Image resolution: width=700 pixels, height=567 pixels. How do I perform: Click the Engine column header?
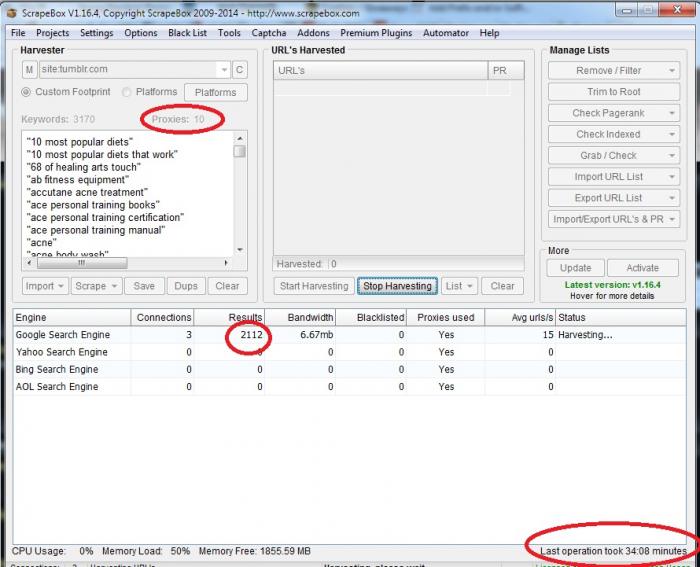72,317
